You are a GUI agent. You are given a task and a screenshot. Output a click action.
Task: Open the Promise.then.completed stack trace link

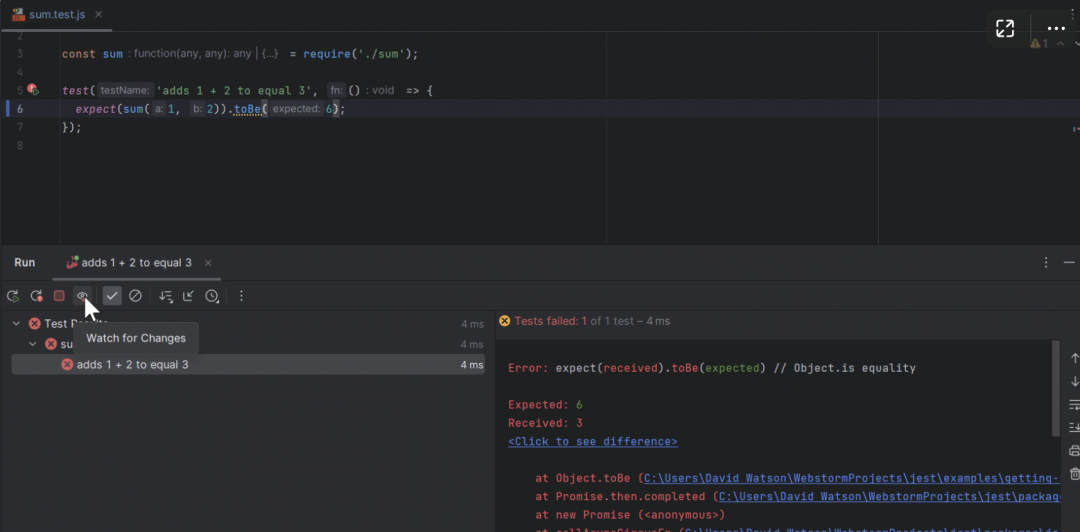[887, 496]
